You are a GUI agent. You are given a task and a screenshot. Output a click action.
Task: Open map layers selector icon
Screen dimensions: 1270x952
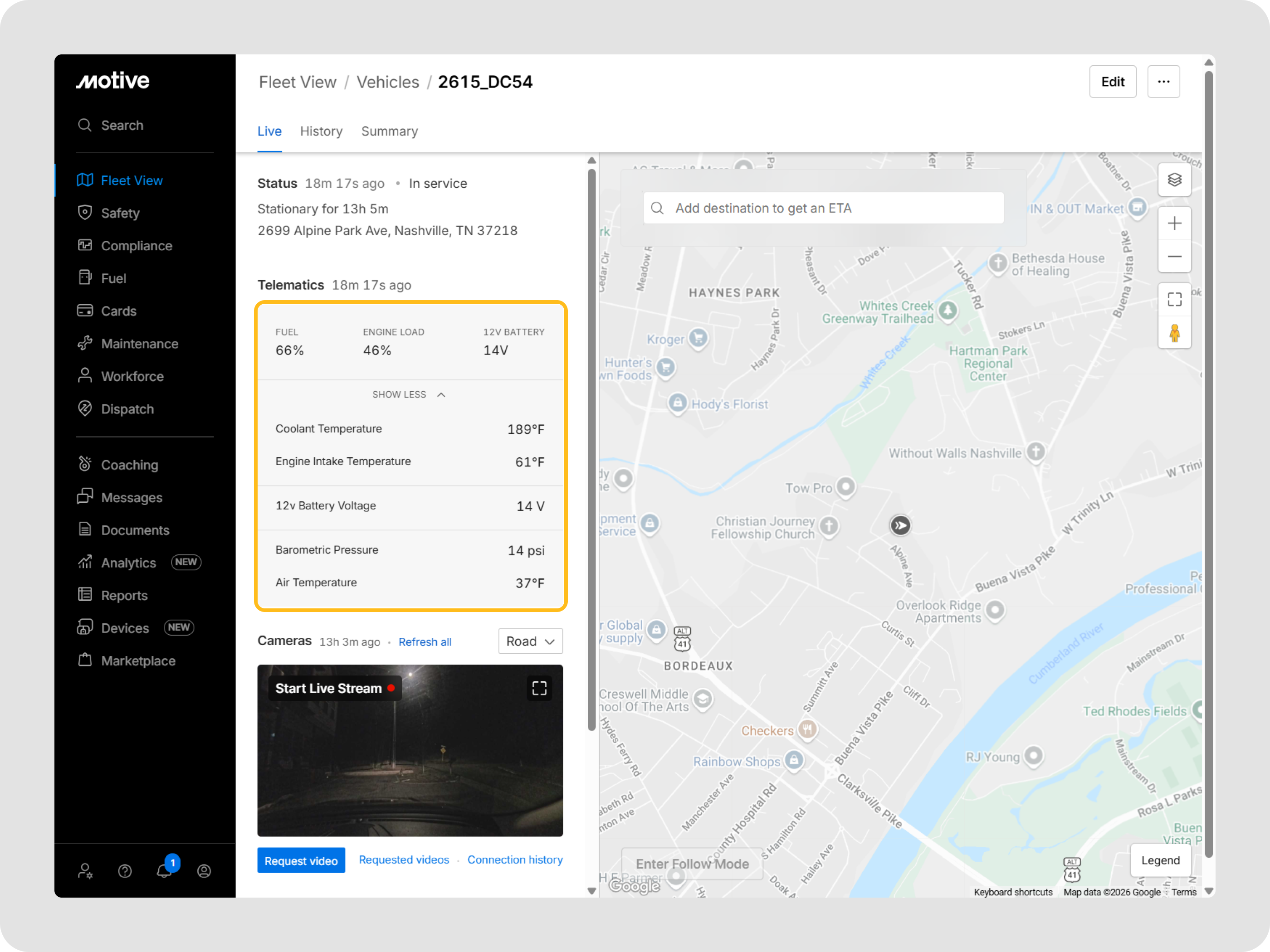pyautogui.click(x=1174, y=180)
